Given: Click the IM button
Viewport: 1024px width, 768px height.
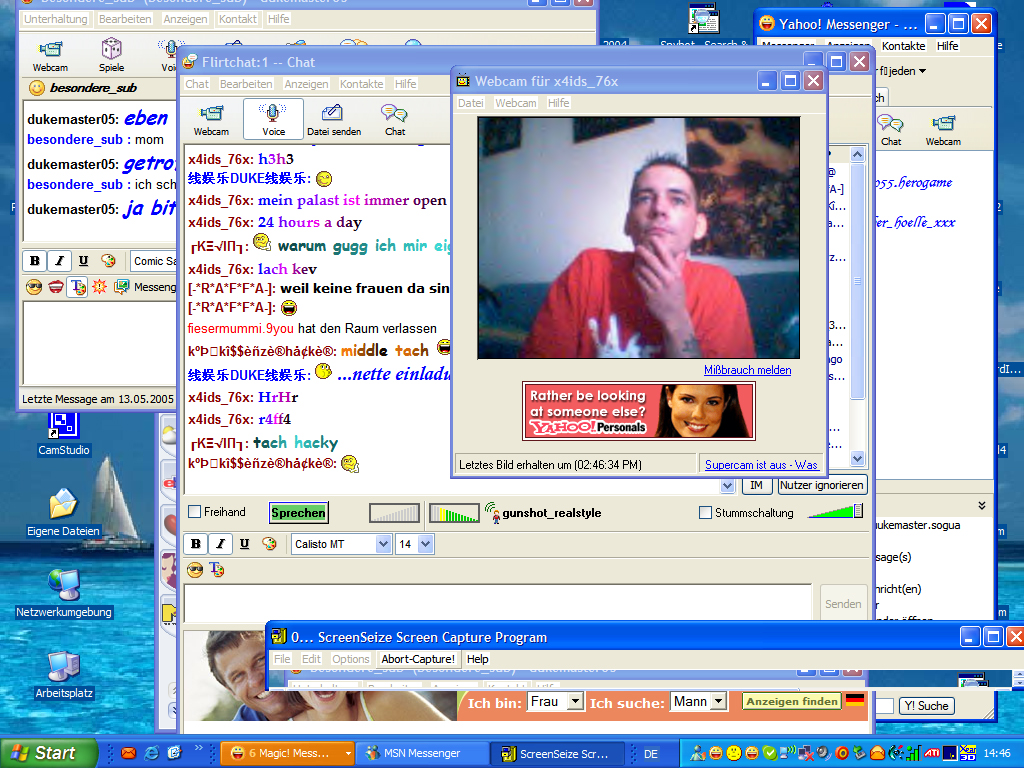Looking at the screenshot, I should click(756, 485).
